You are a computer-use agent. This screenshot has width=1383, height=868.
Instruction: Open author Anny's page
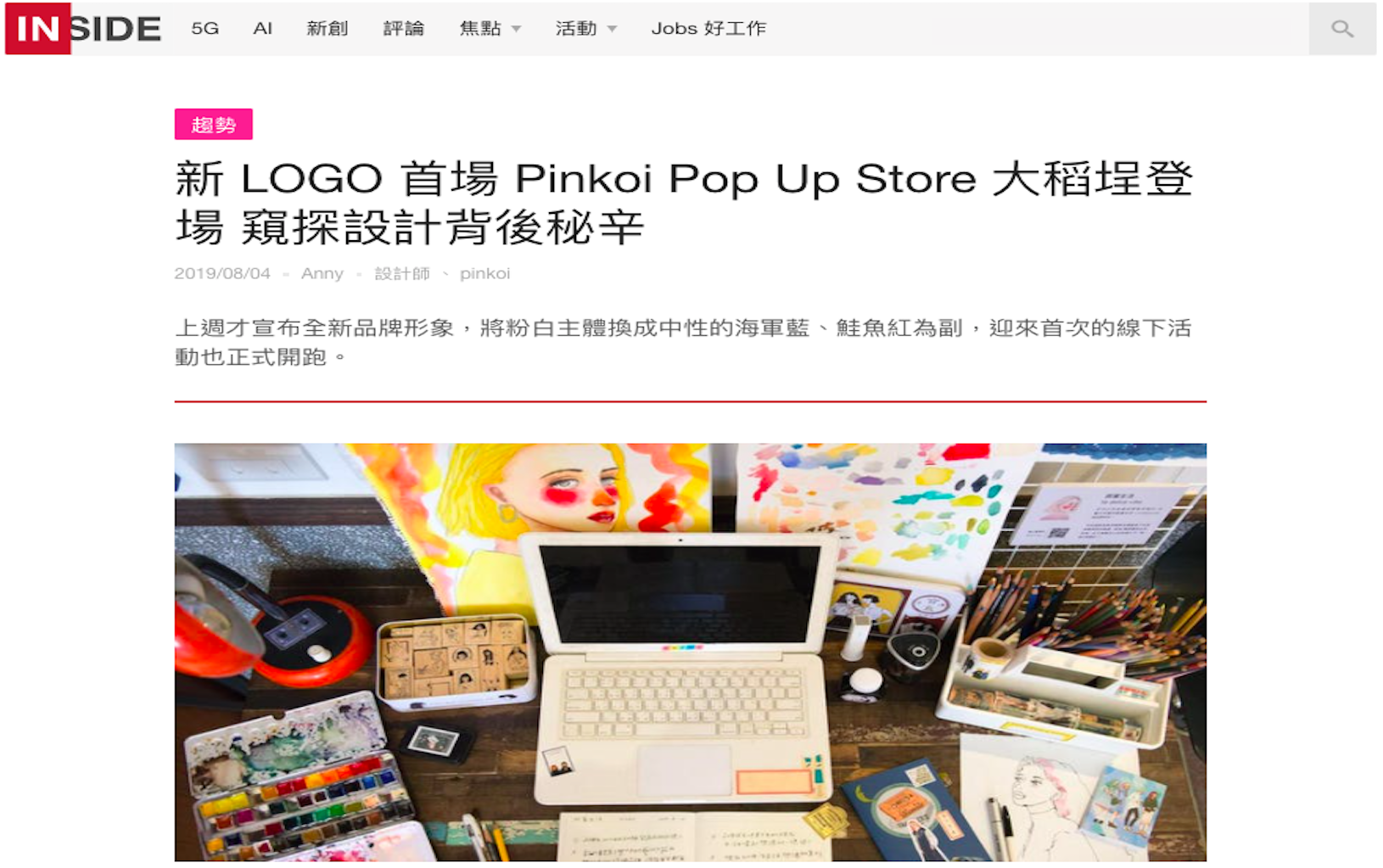[322, 273]
